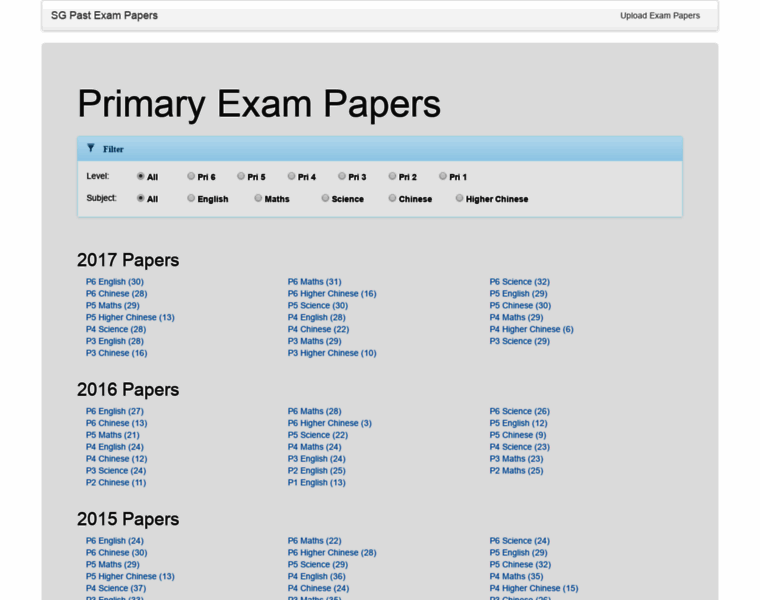Screen dimensions: 760x600
Task: Expand the Filter panel header
Action: point(113,149)
